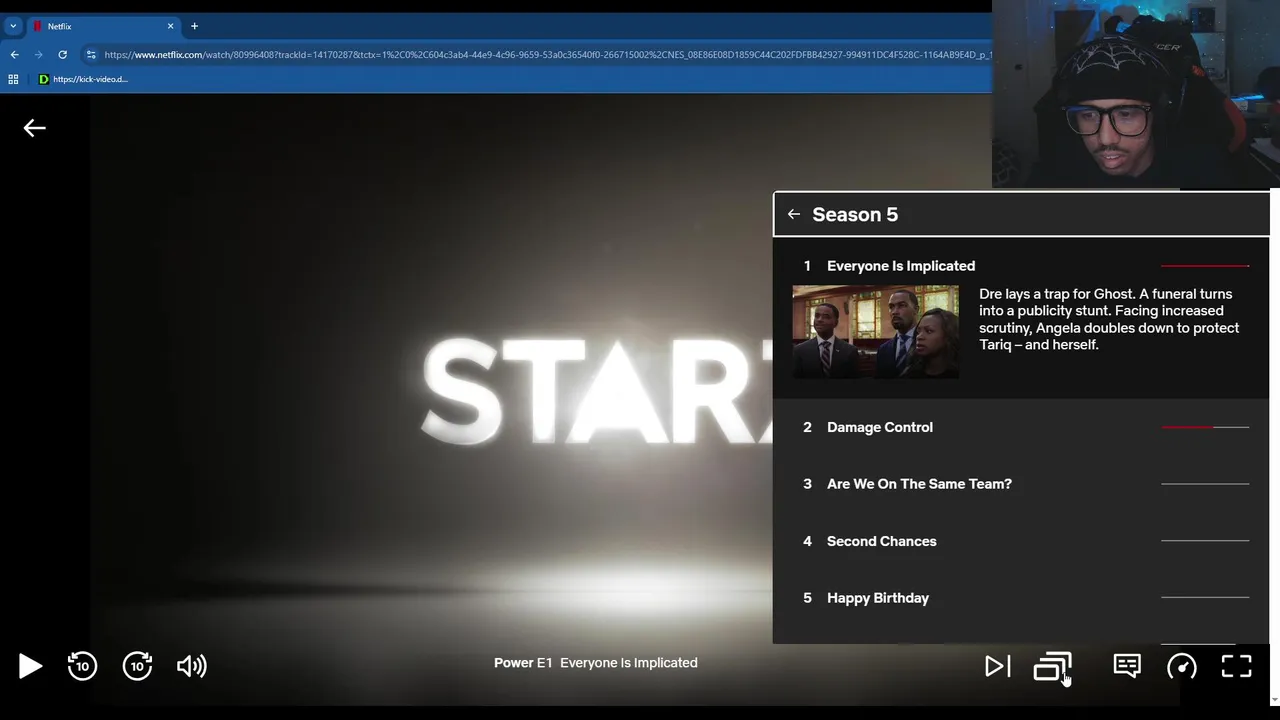Switch to the Netflix tab

[x=102, y=26]
